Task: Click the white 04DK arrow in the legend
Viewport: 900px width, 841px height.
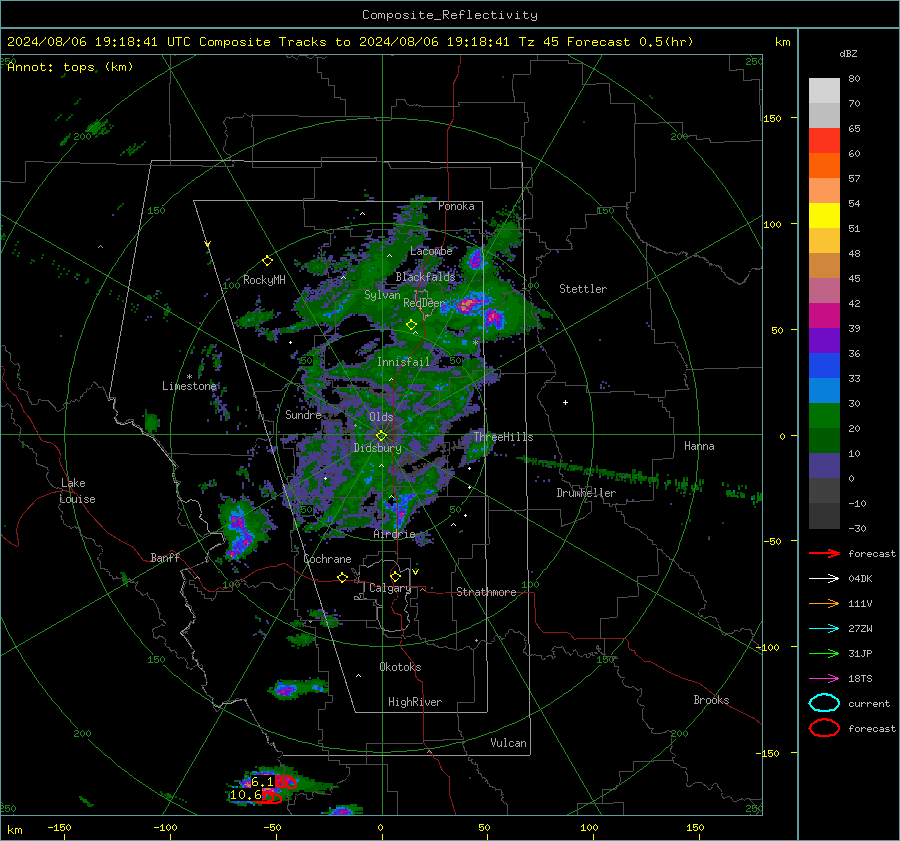Action: click(x=824, y=578)
